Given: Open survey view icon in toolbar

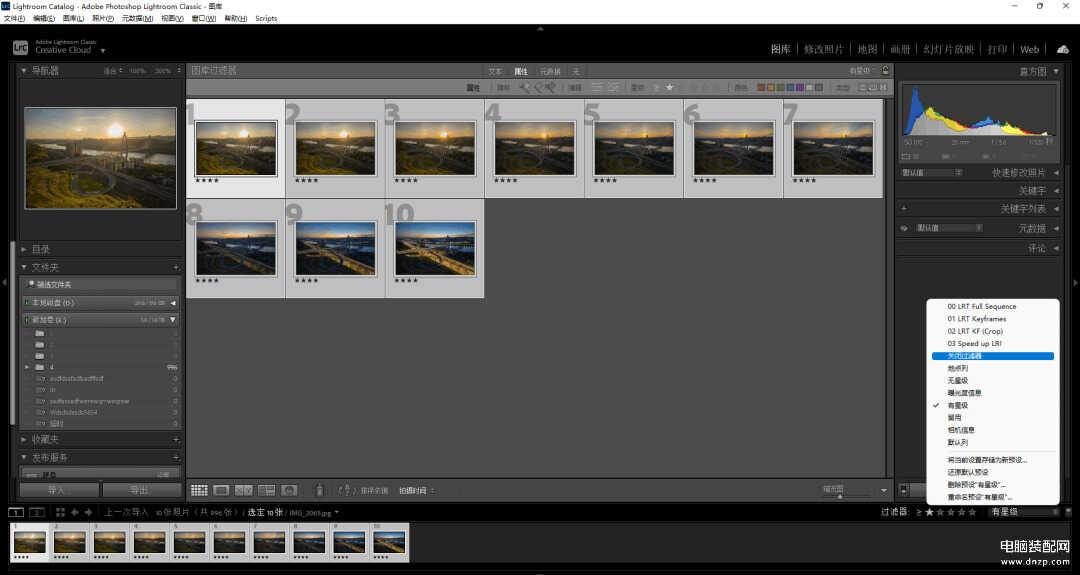Looking at the screenshot, I should click(267, 490).
